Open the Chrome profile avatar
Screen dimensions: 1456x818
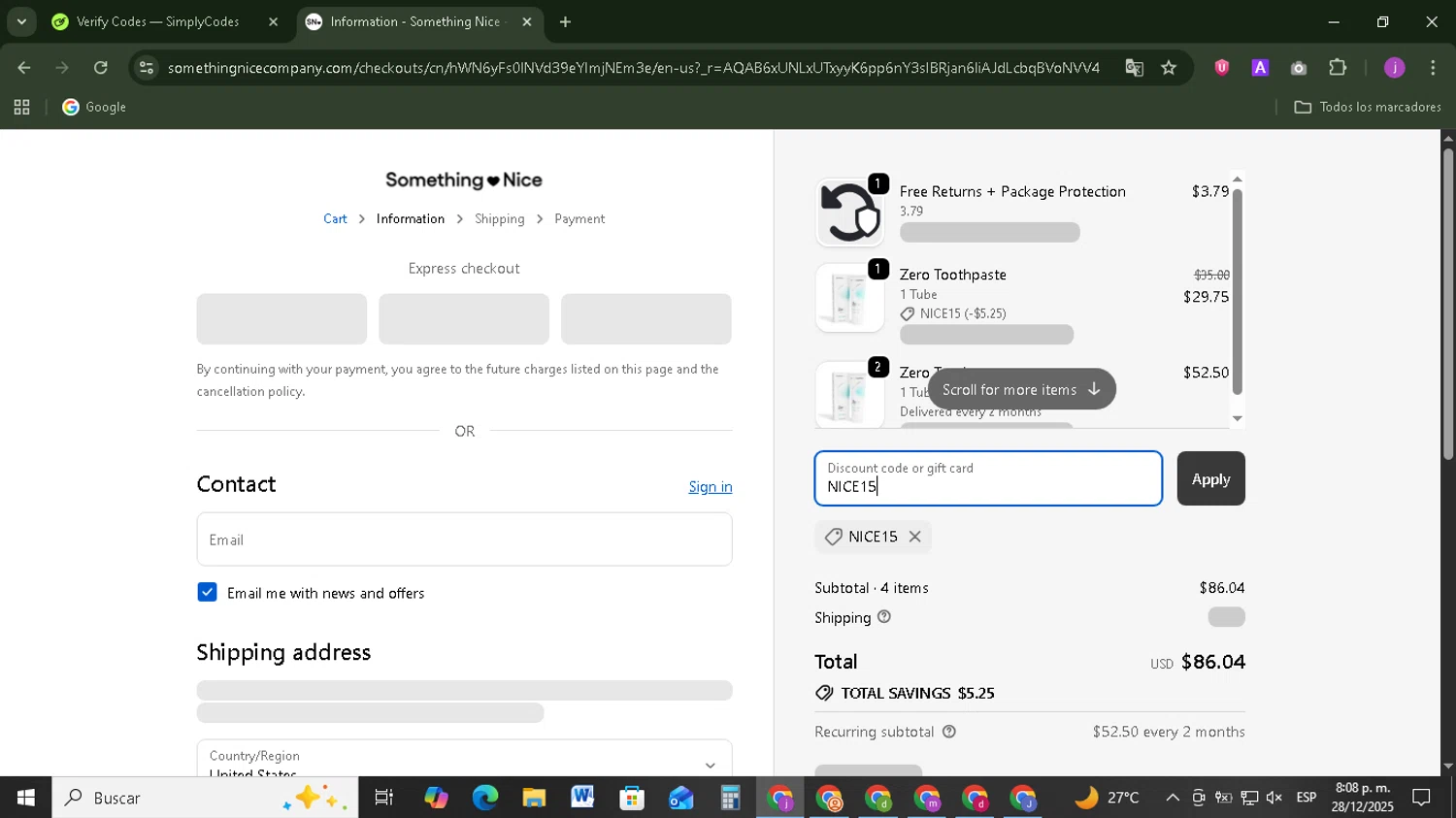pos(1395,68)
